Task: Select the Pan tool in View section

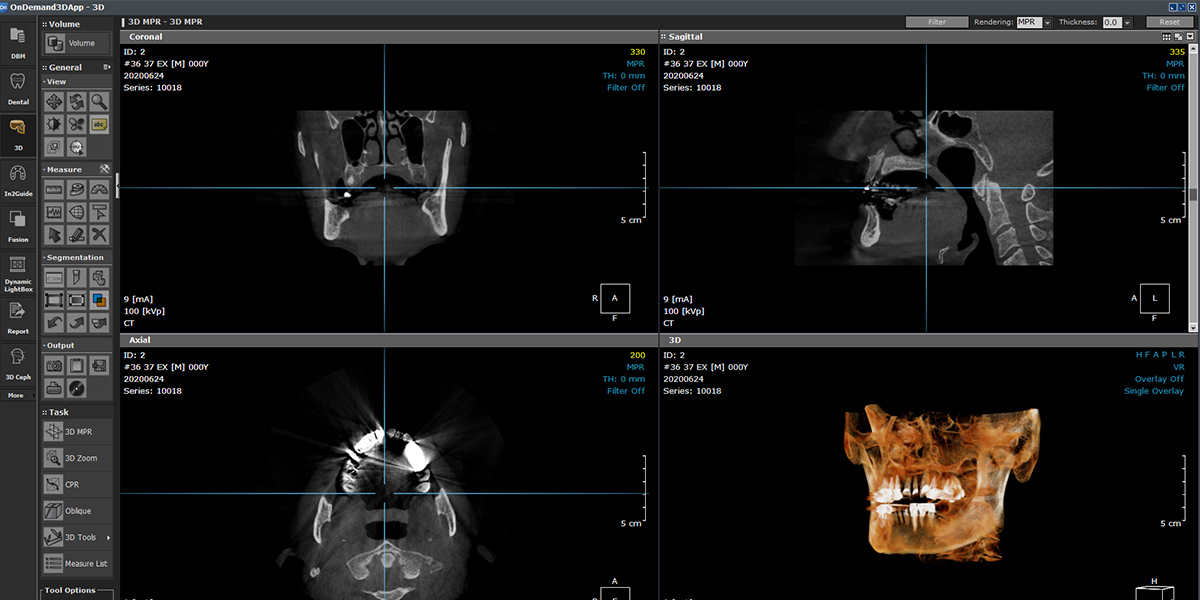Action: coord(53,101)
